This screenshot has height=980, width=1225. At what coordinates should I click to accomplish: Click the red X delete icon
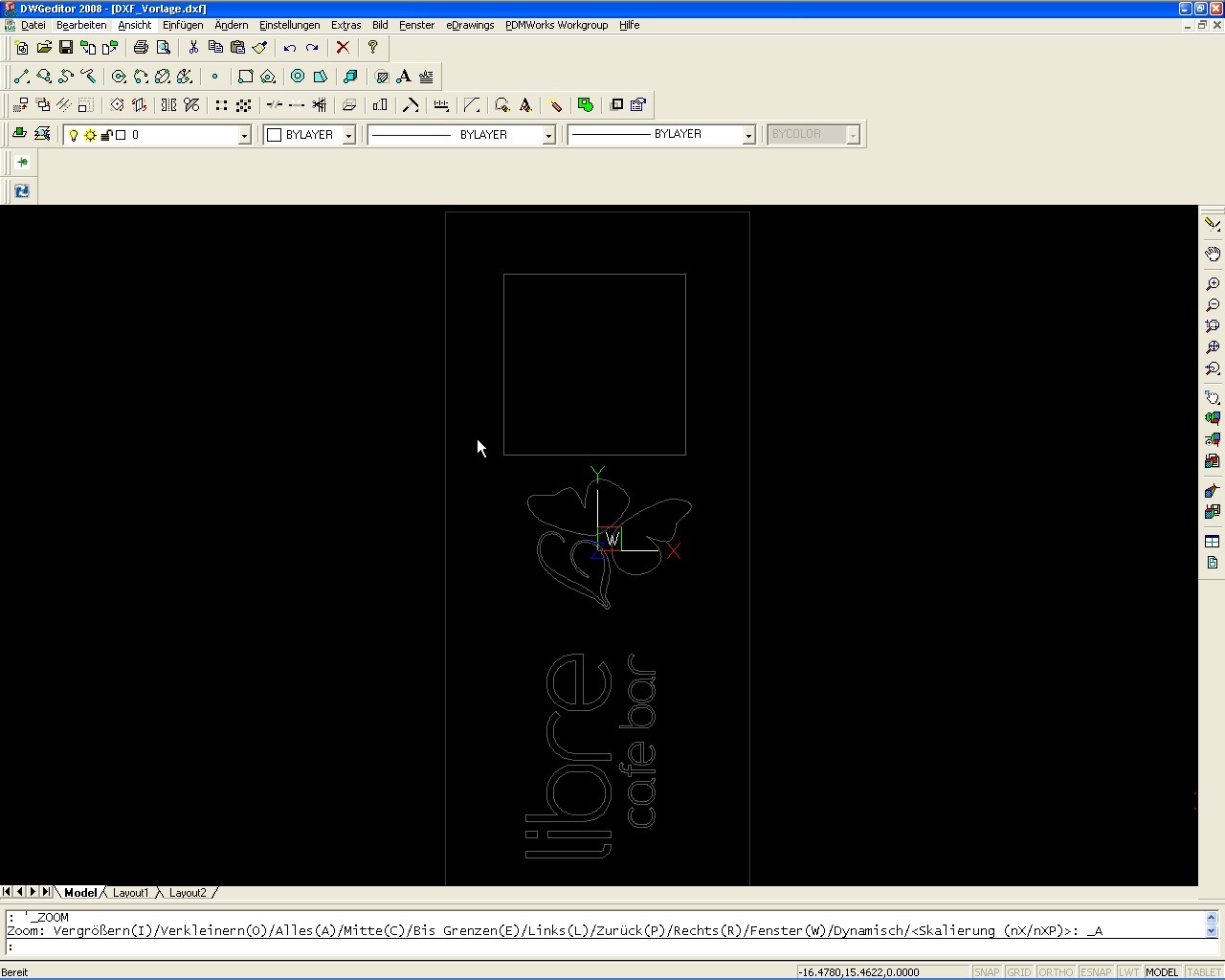pyautogui.click(x=343, y=47)
